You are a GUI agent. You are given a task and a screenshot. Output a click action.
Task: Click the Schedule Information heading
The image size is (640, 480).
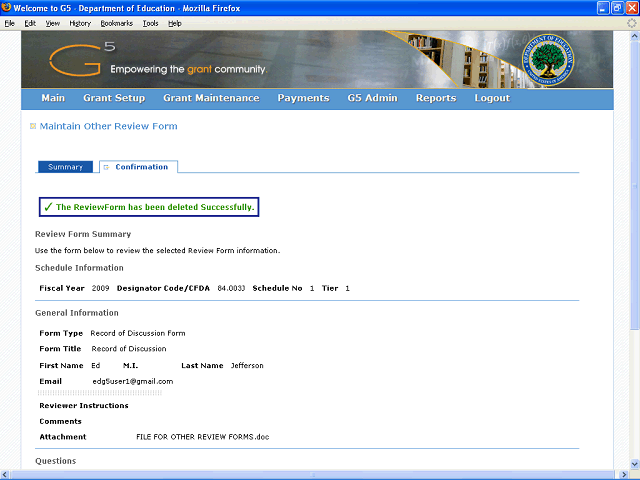79,268
